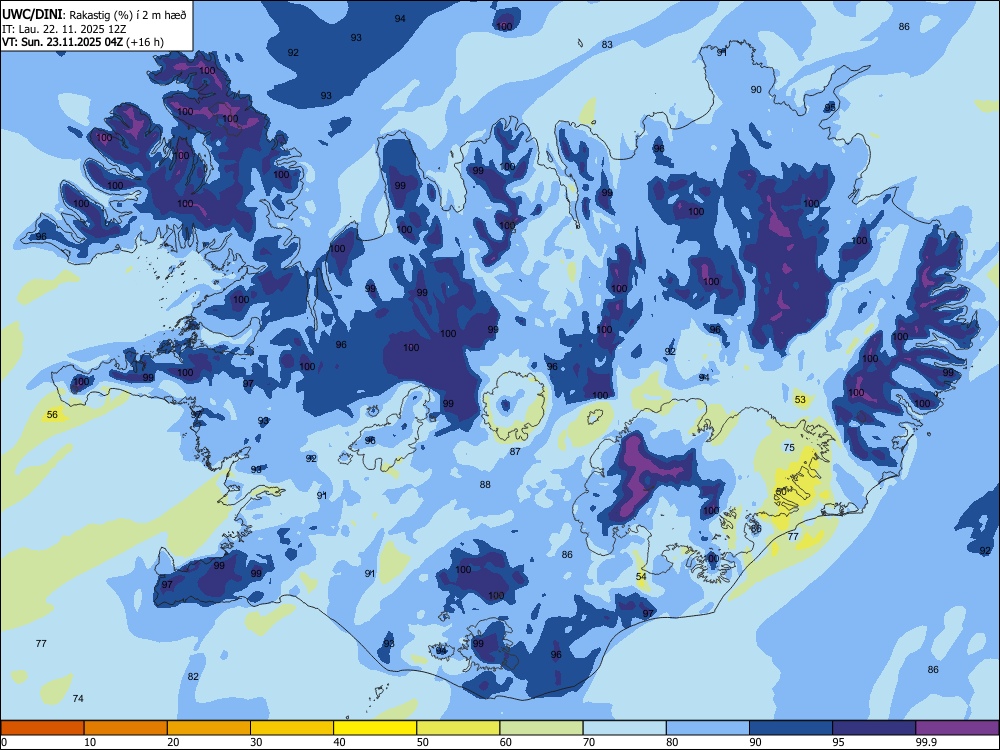Click the '95' legend tick label

click(x=838, y=742)
